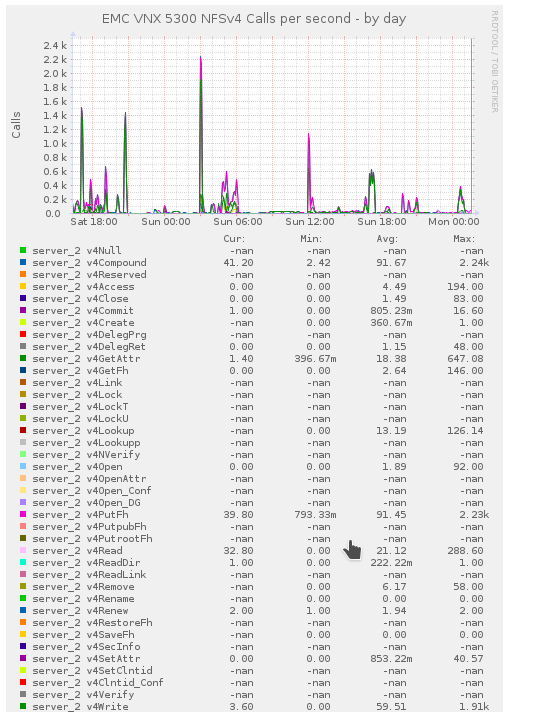This screenshot has height=712, width=542.
Task: Click the v4Lookup dark red swatch
Action: pos(23,430)
